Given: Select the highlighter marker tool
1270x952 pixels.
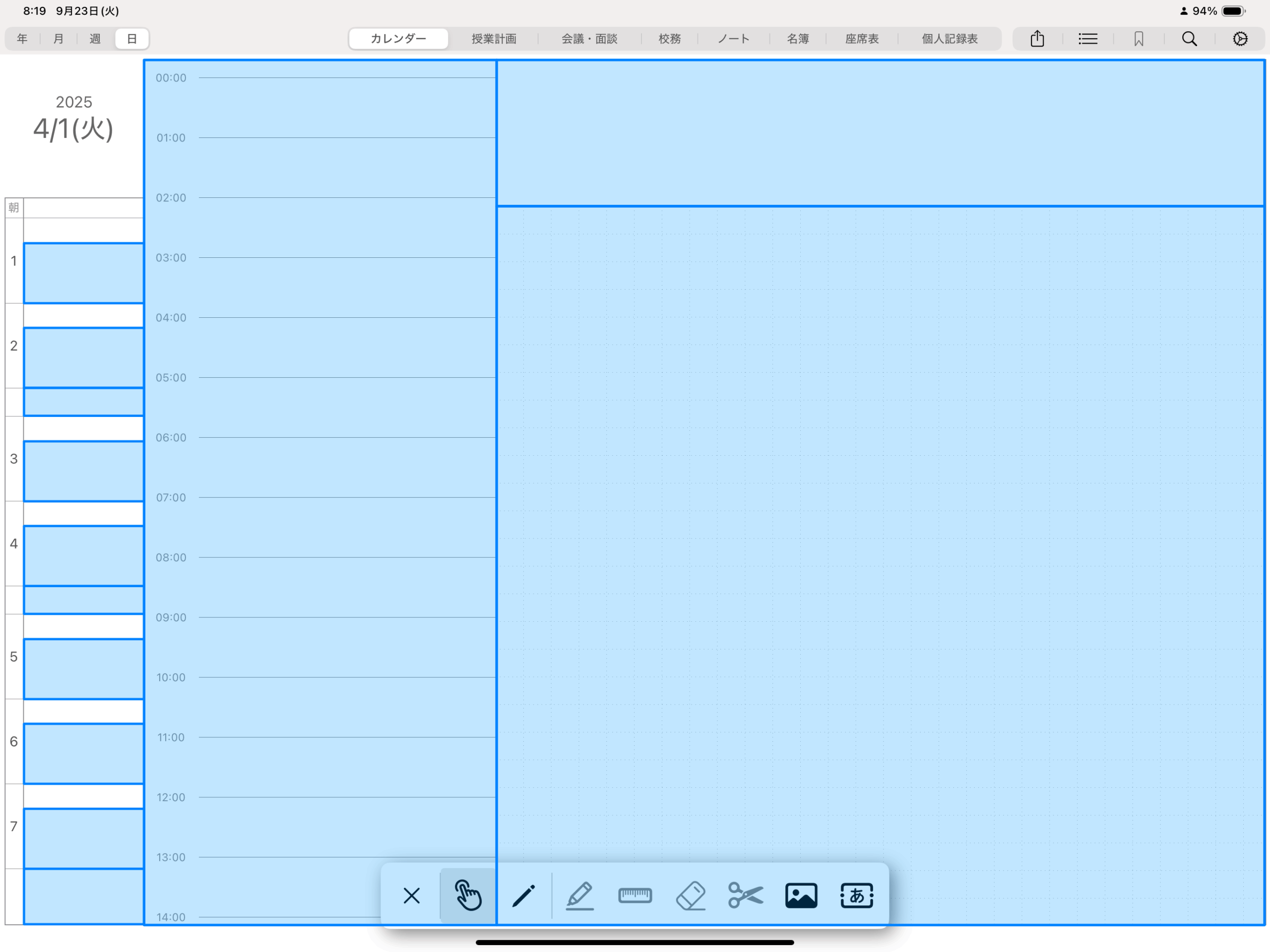Looking at the screenshot, I should click(x=579, y=895).
